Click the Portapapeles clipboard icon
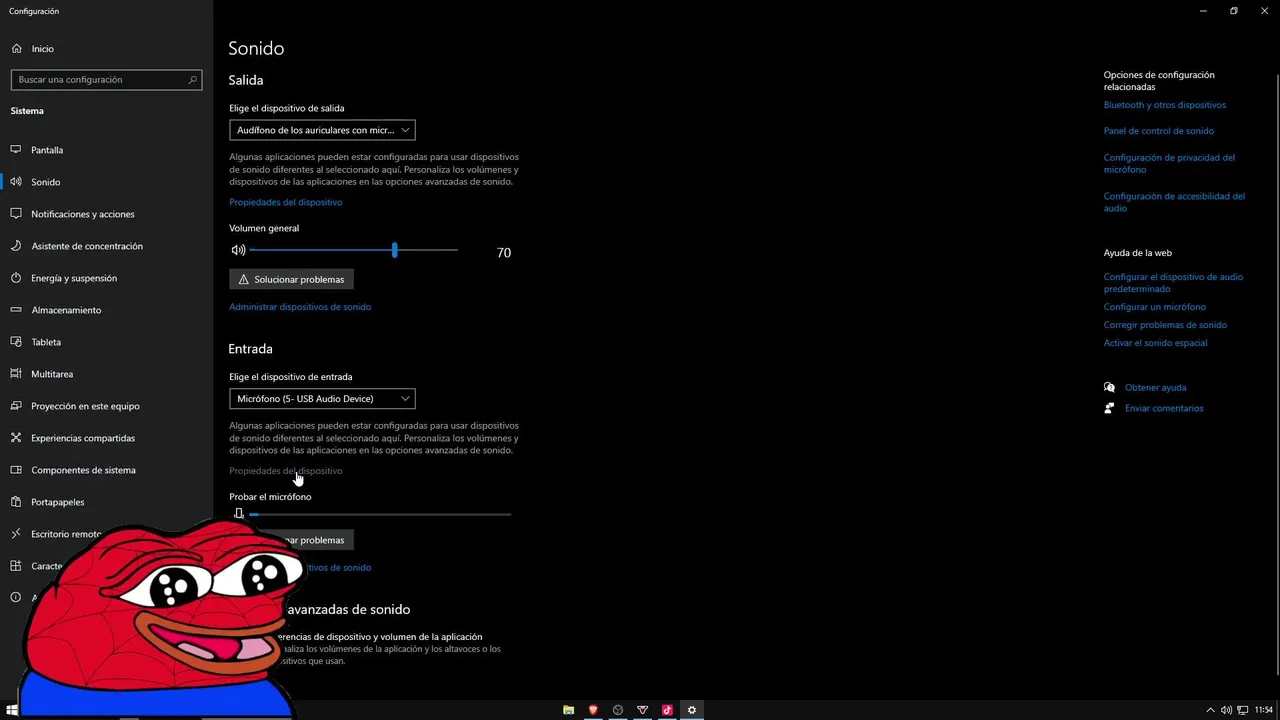The height and width of the screenshot is (720, 1280). pos(16,502)
